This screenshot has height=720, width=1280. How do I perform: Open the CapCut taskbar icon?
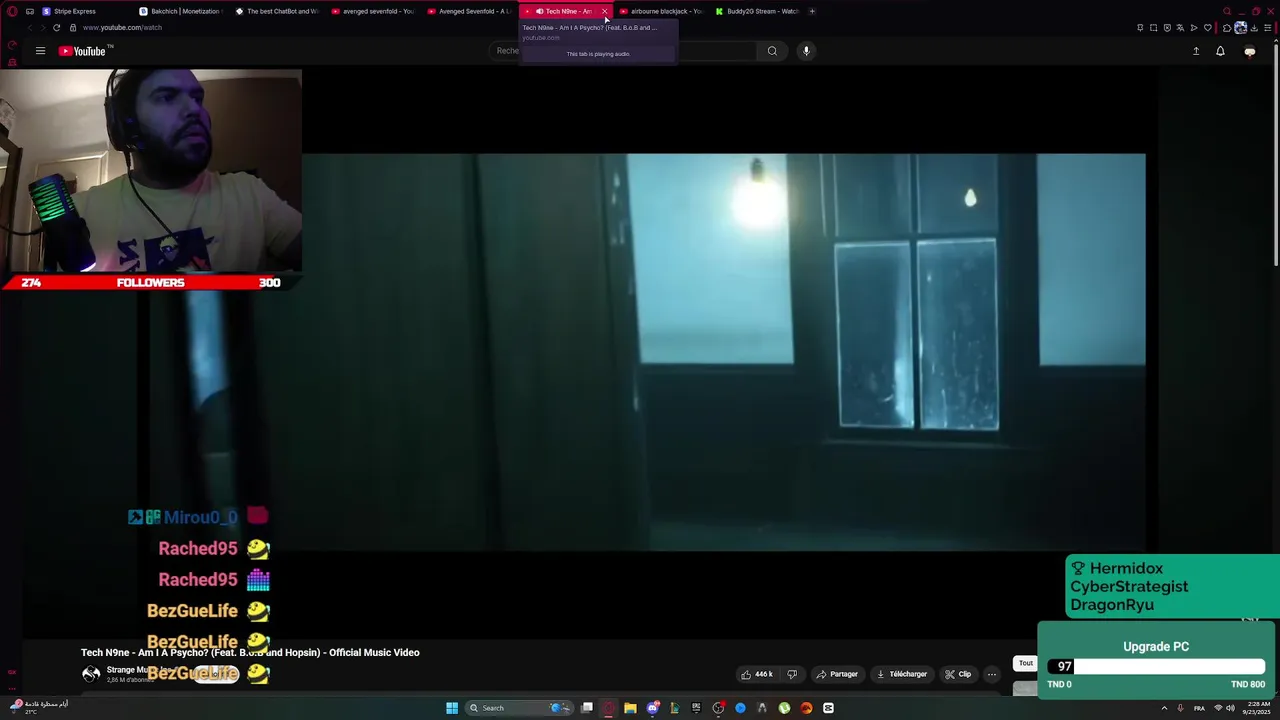(828, 708)
